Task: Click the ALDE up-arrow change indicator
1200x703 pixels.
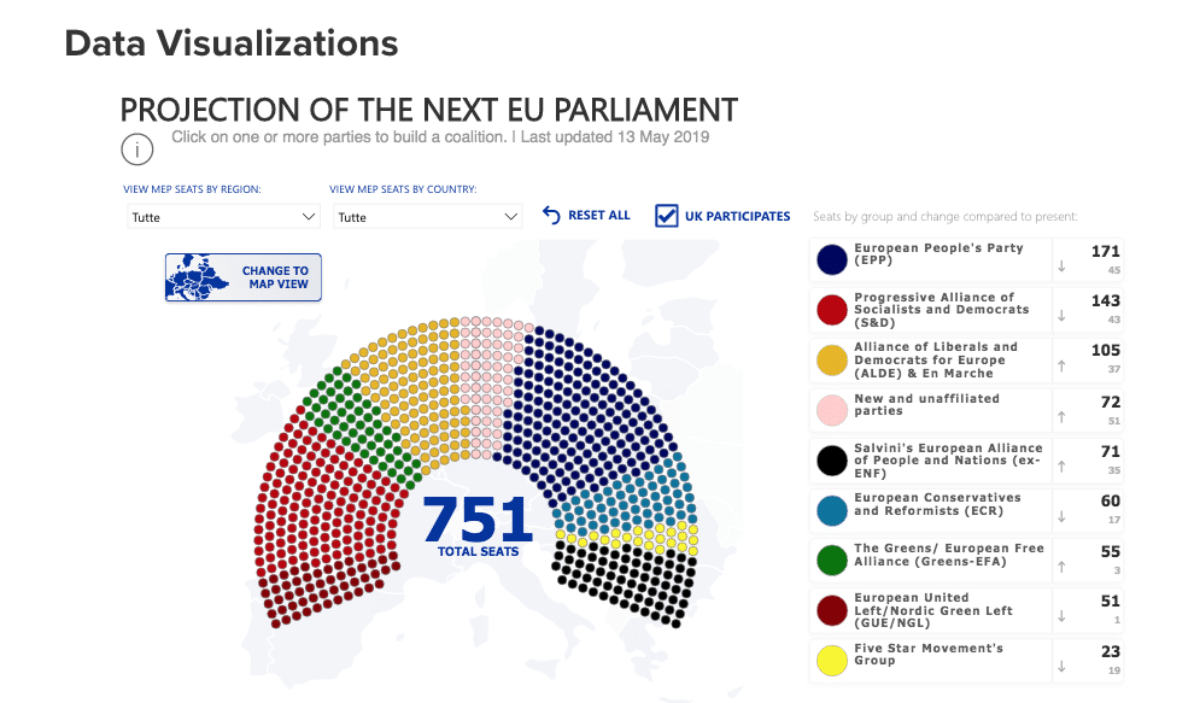Action: (1061, 366)
